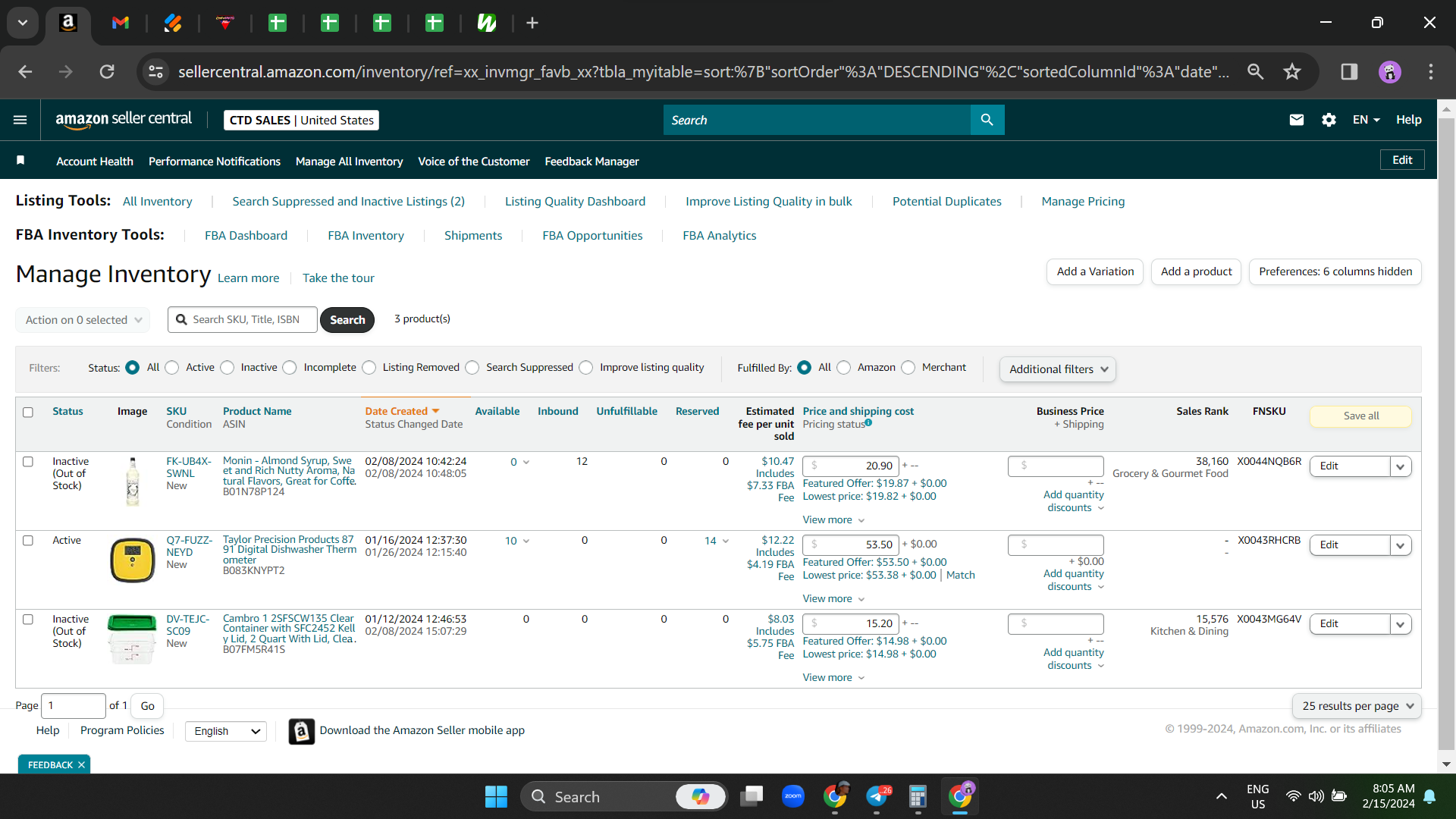This screenshot has height=819, width=1456.
Task: Open Preferences: 6 columns hidden button
Action: coord(1335,271)
